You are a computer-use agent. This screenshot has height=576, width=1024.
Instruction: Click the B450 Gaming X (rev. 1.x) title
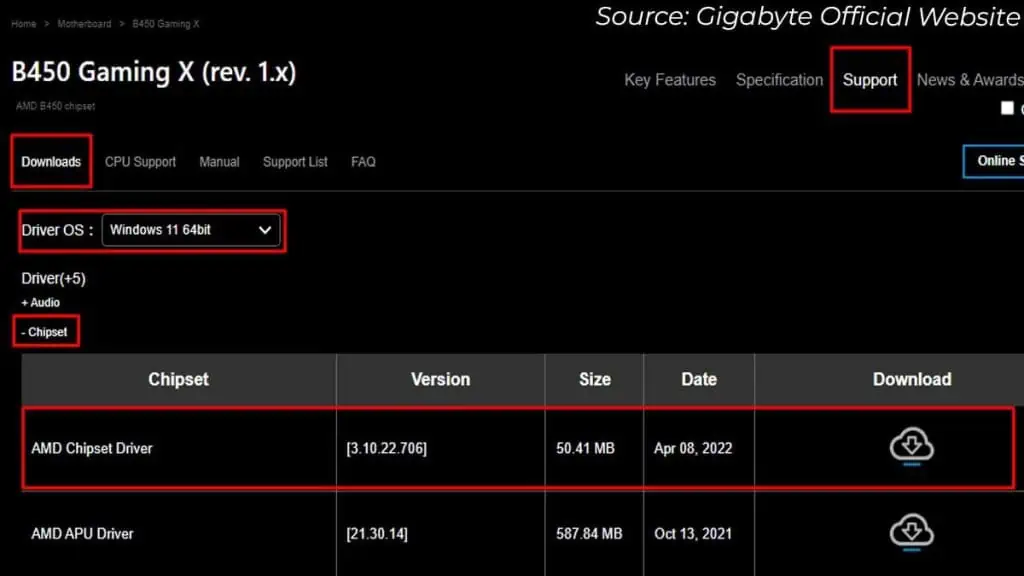[153, 72]
